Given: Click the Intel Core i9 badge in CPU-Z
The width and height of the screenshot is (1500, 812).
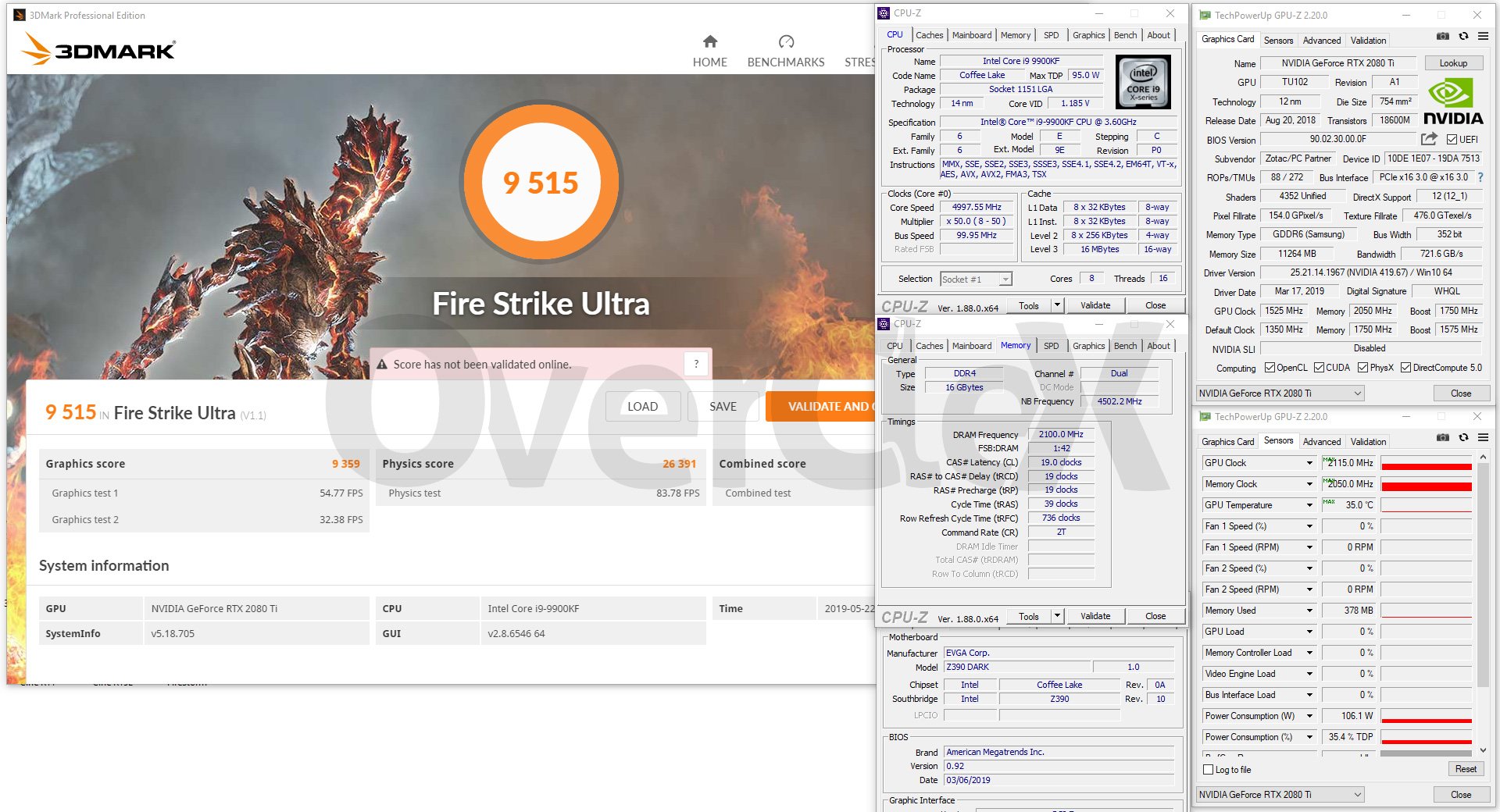Looking at the screenshot, I should pos(1143,81).
